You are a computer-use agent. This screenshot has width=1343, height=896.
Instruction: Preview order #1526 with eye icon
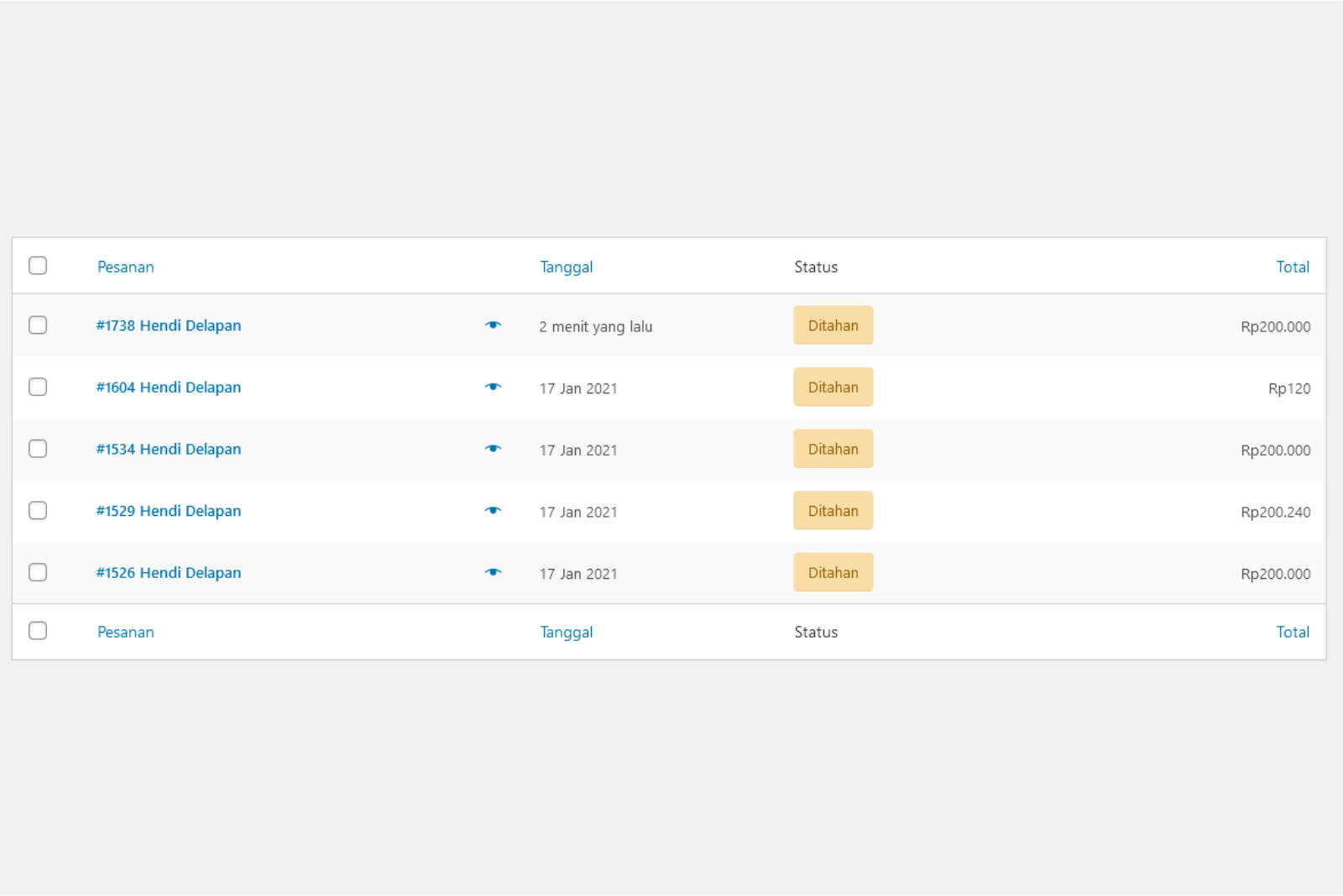pyautogui.click(x=493, y=572)
